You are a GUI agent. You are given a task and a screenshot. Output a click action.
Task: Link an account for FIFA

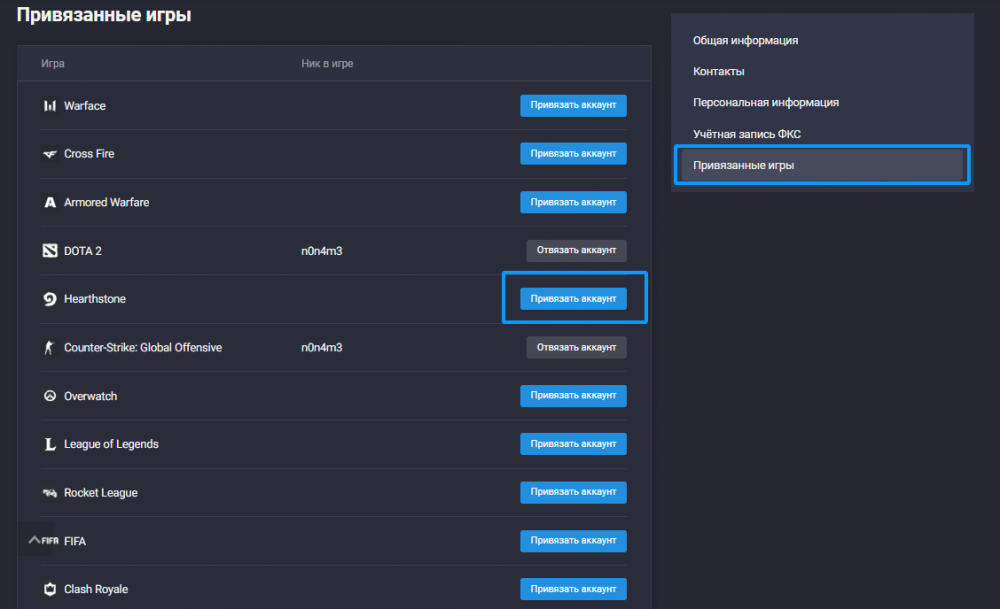pos(573,541)
